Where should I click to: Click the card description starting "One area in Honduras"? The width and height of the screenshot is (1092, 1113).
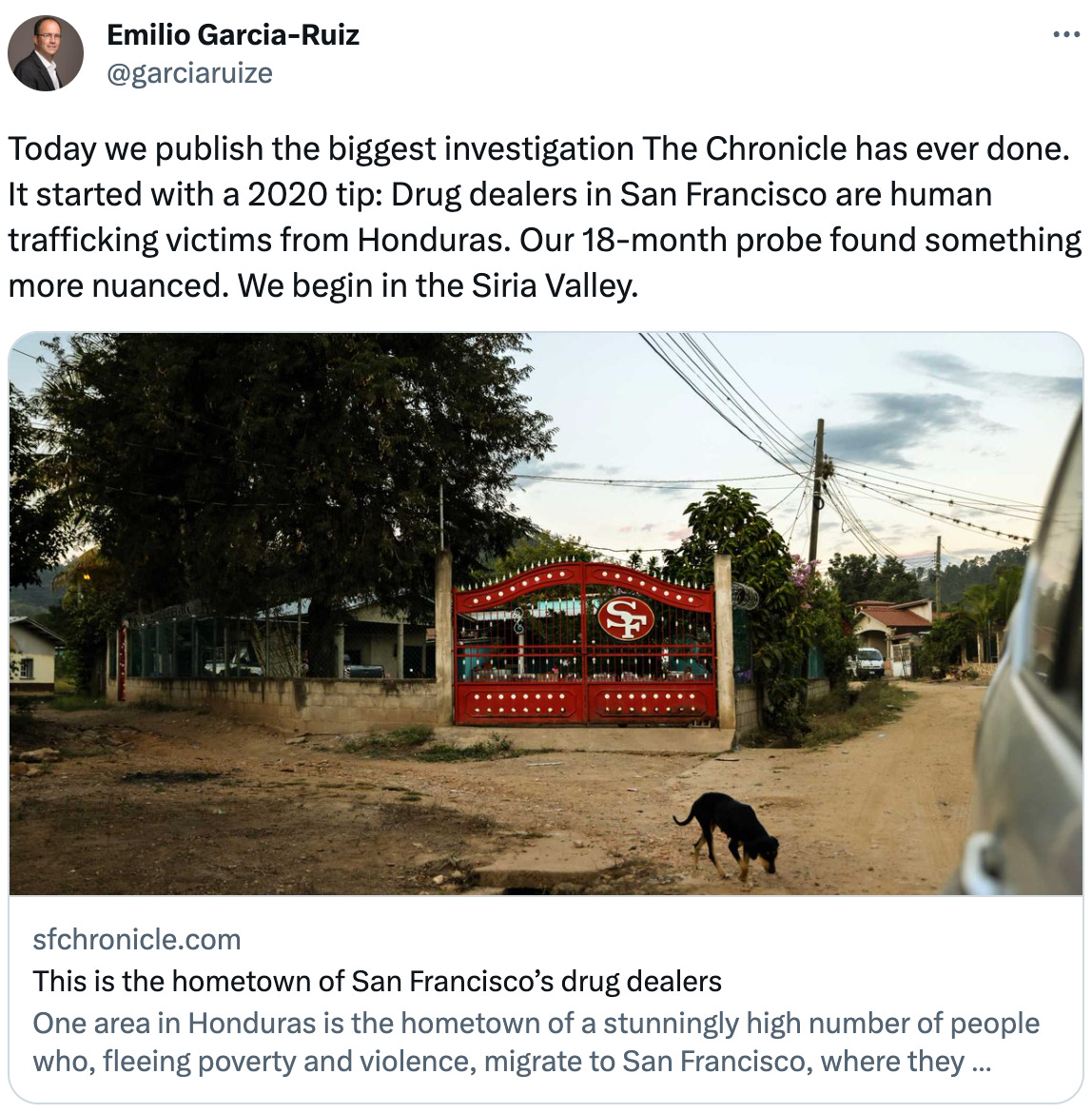click(x=536, y=1042)
